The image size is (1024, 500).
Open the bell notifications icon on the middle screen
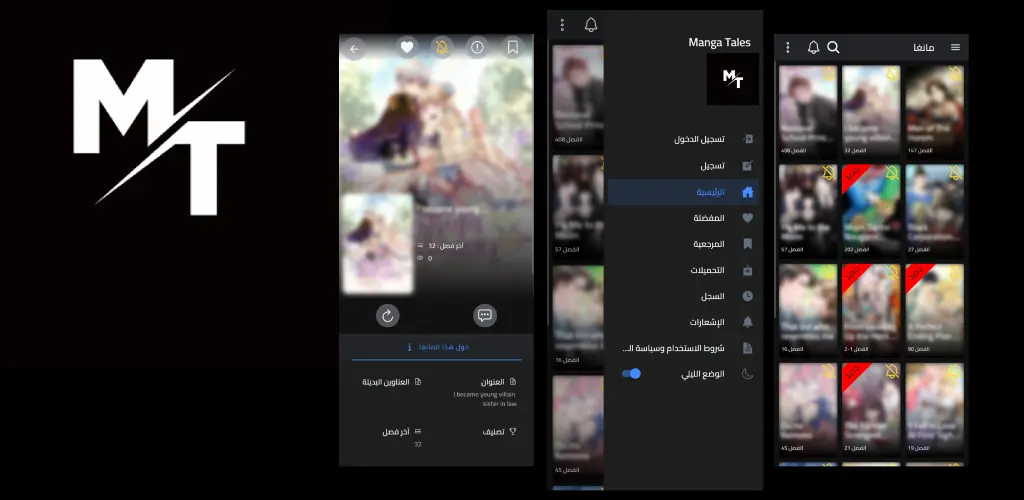[591, 25]
